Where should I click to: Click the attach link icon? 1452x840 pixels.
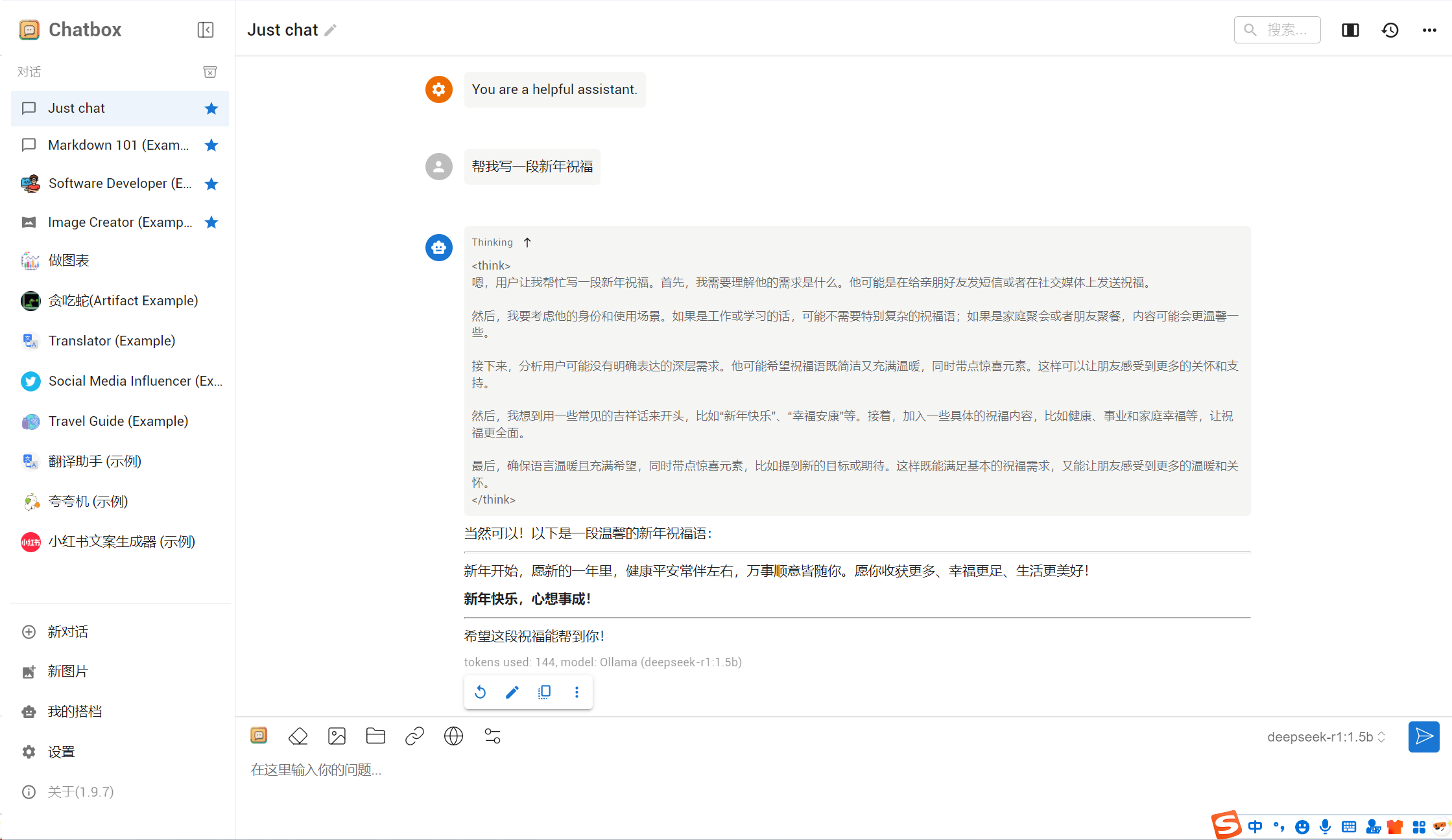click(414, 736)
